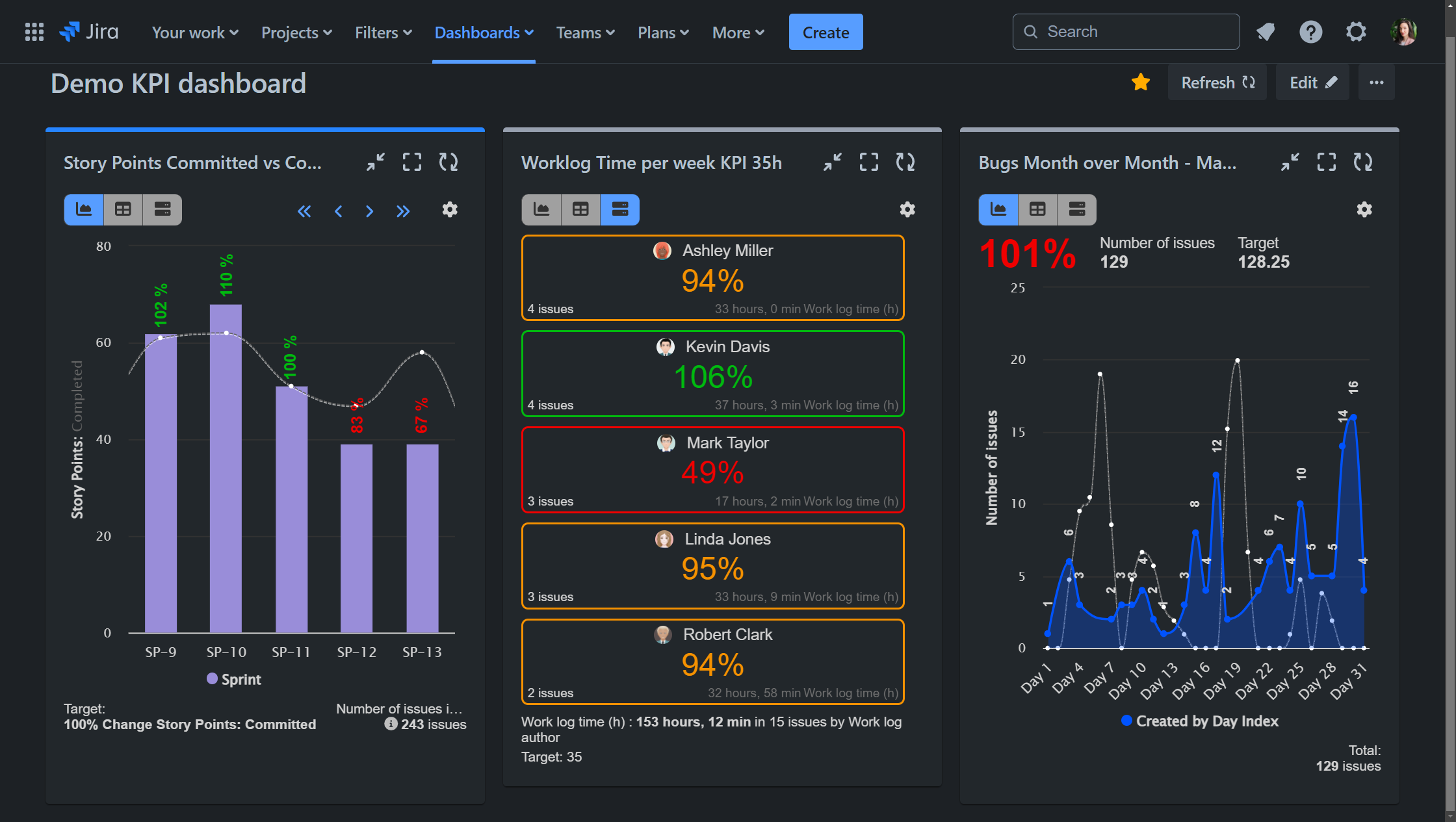Expand the Projects dropdown

[x=296, y=32]
